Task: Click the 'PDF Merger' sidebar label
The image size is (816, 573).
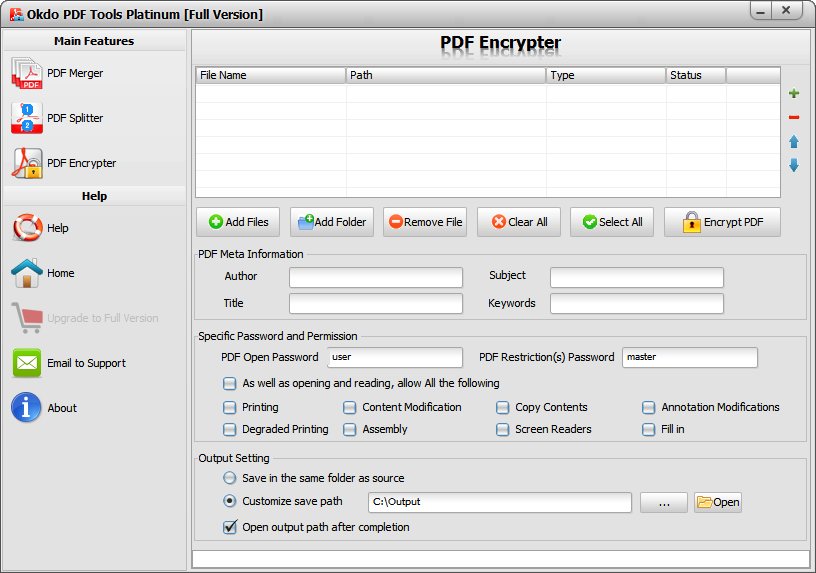Action: [75, 73]
